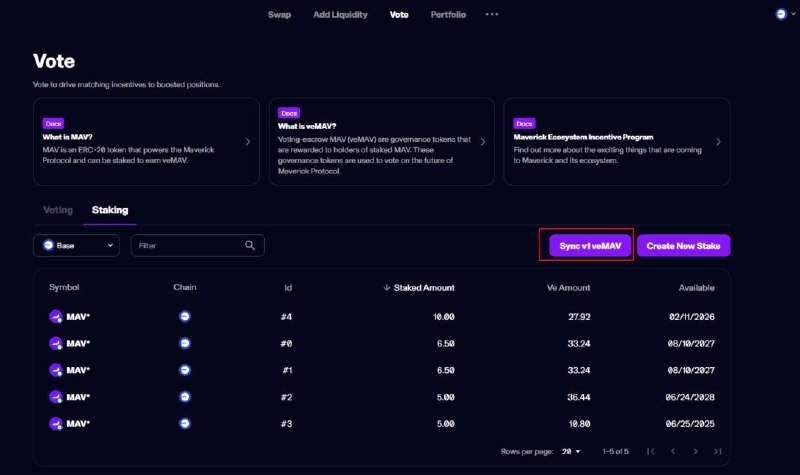Click Ve Amount 10.80
The height and width of the screenshot is (475, 800).
pos(580,424)
